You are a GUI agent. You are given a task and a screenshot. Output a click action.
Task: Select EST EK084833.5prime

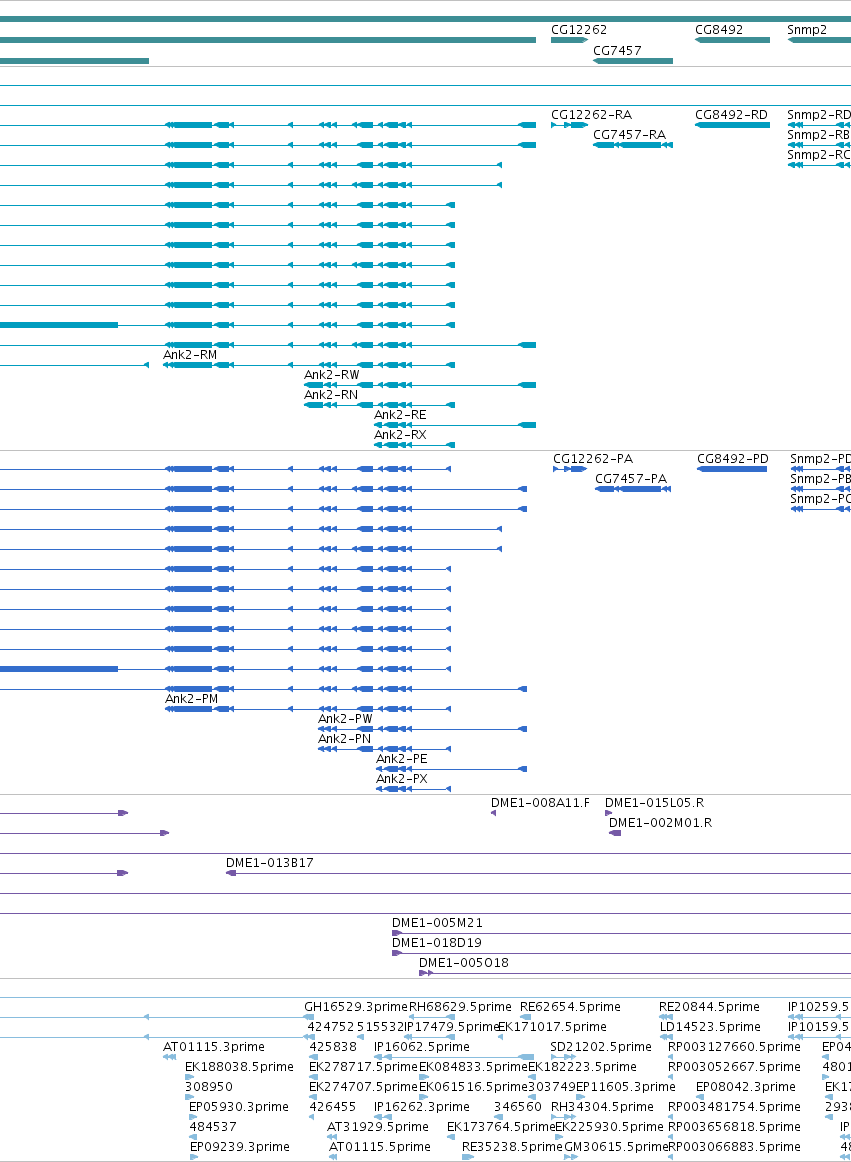(x=473, y=1067)
